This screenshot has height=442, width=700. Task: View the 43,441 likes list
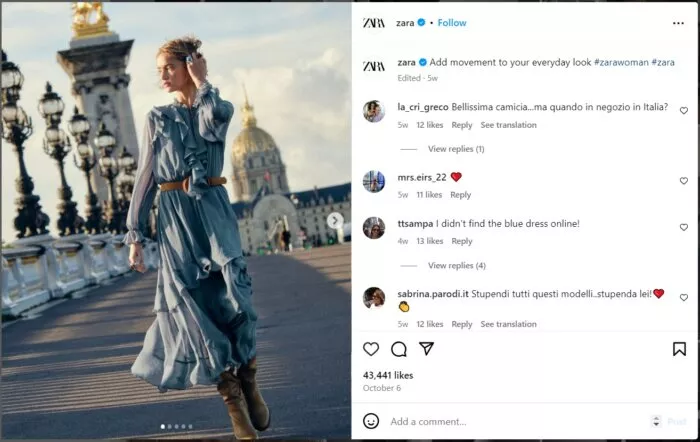[388, 375]
